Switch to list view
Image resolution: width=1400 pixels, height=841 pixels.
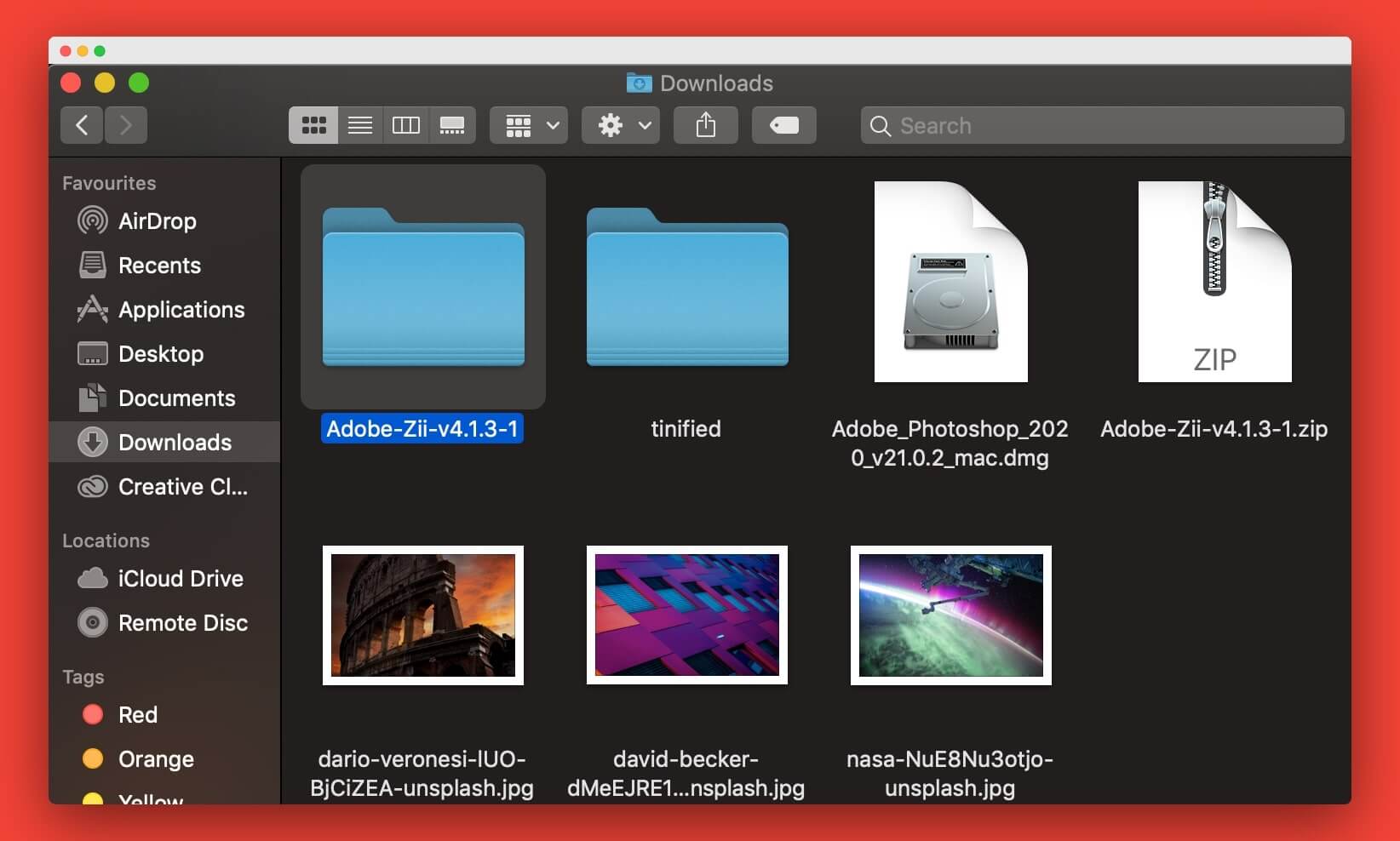pos(360,125)
